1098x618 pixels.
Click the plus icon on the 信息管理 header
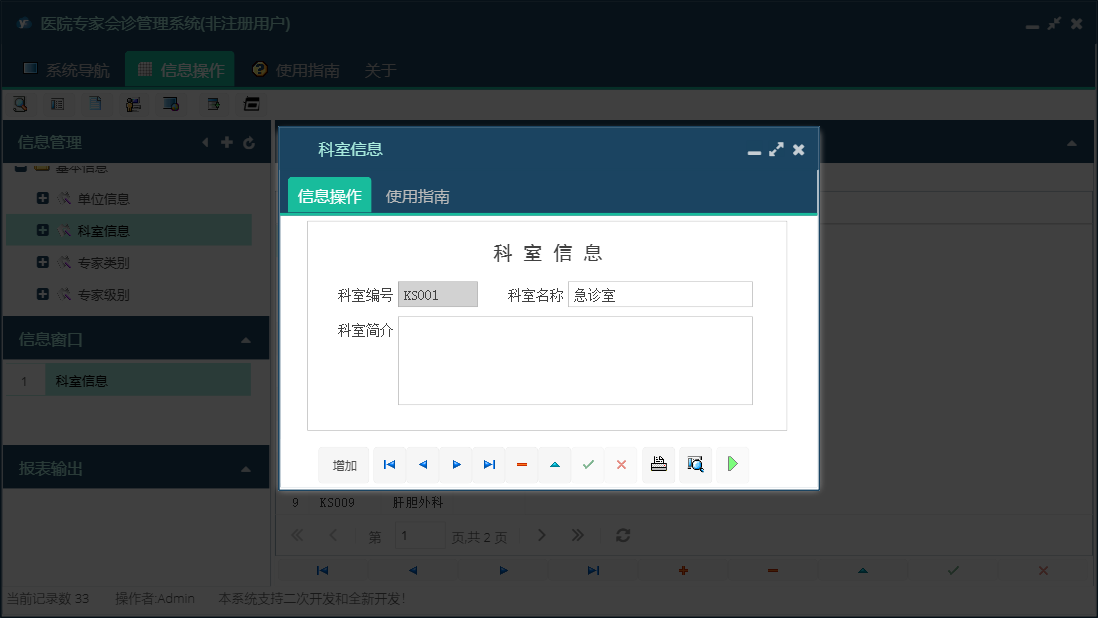[x=227, y=142]
